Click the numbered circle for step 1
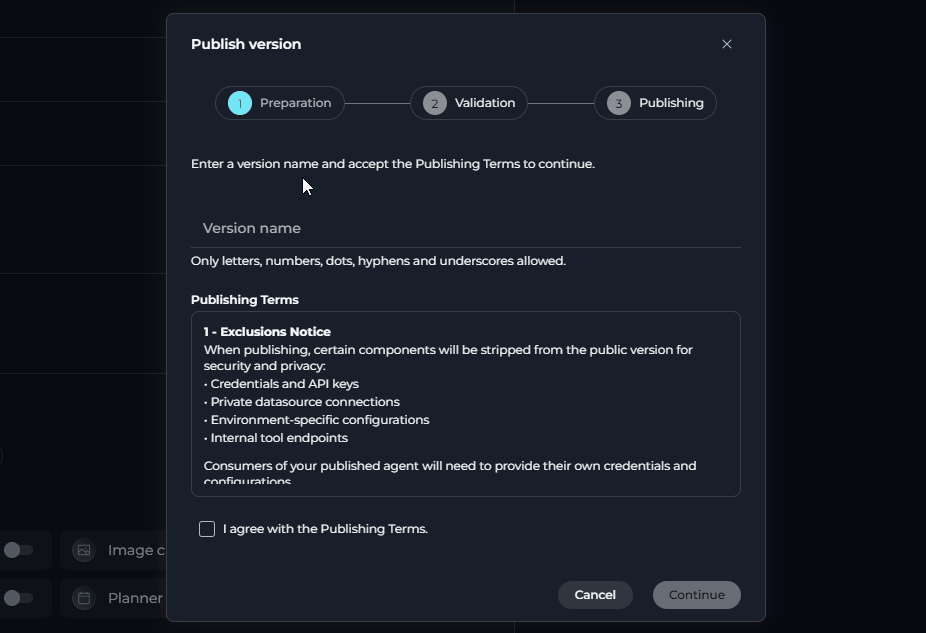The image size is (926, 633). tap(238, 102)
